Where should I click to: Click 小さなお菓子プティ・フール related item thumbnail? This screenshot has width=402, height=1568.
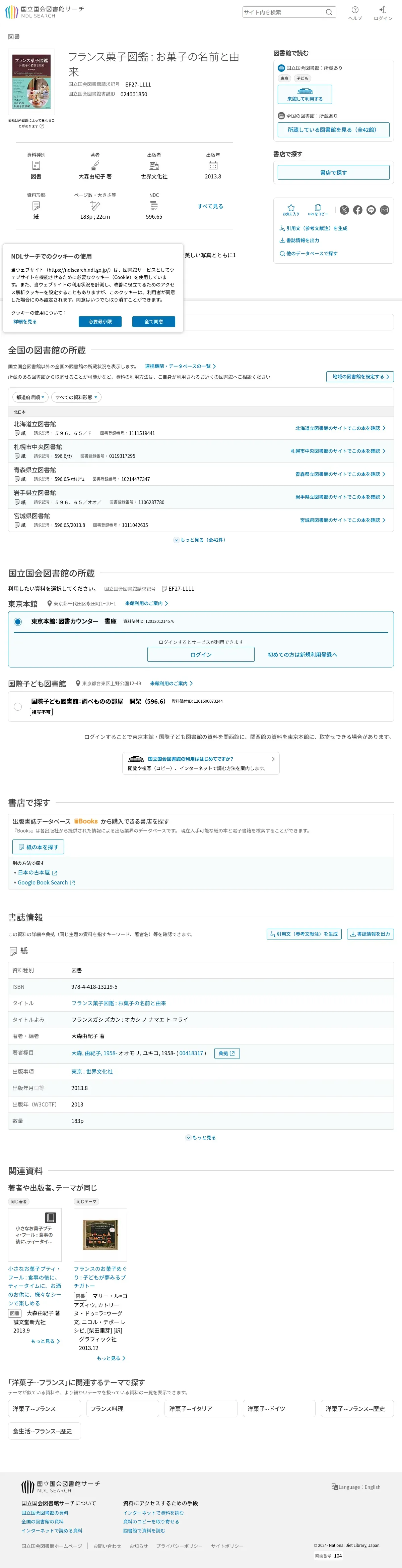point(35,1234)
